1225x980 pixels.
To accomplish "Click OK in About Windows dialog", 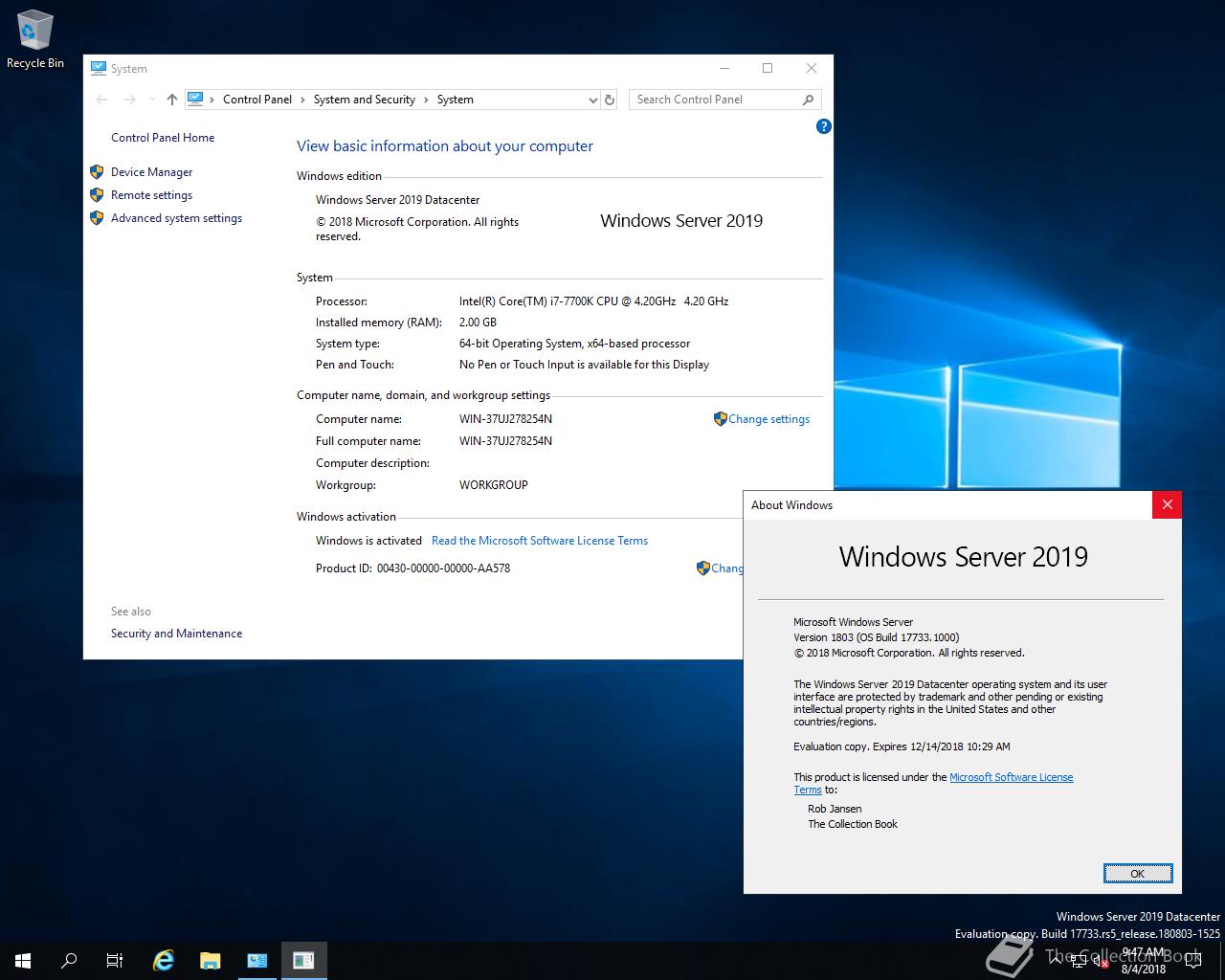I will tap(1137, 874).
